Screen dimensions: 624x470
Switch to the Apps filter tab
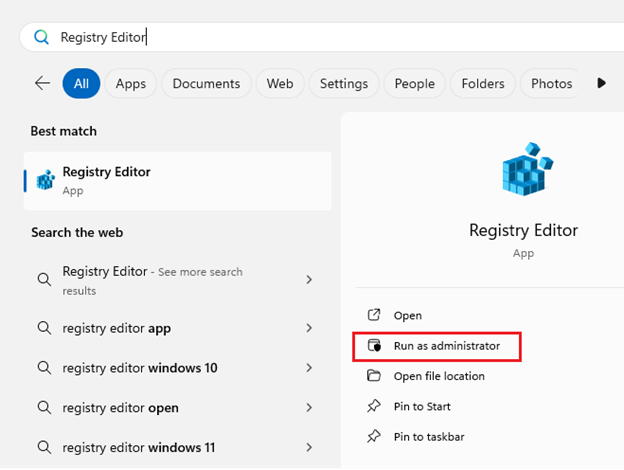coord(131,83)
